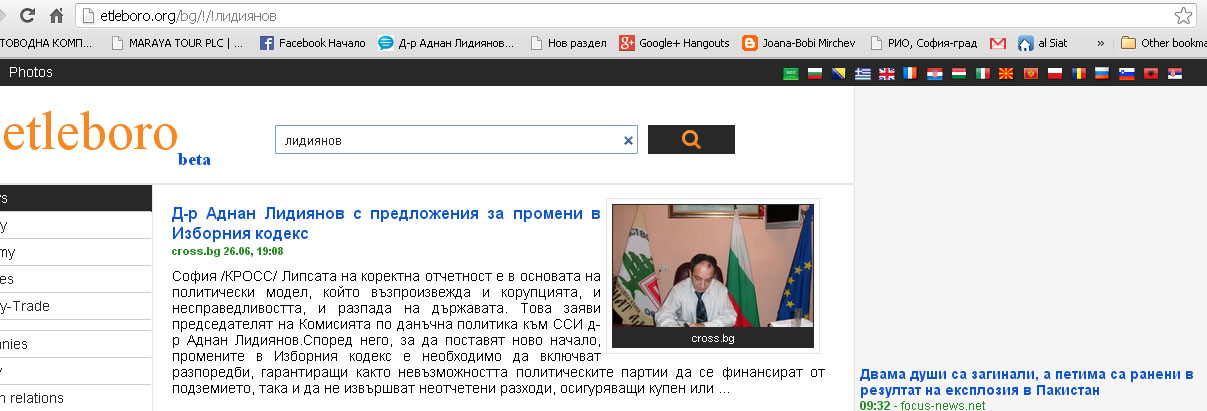Image resolution: width=1207 pixels, height=411 pixels.
Task: Select the Polish flag language
Action: point(1055,73)
